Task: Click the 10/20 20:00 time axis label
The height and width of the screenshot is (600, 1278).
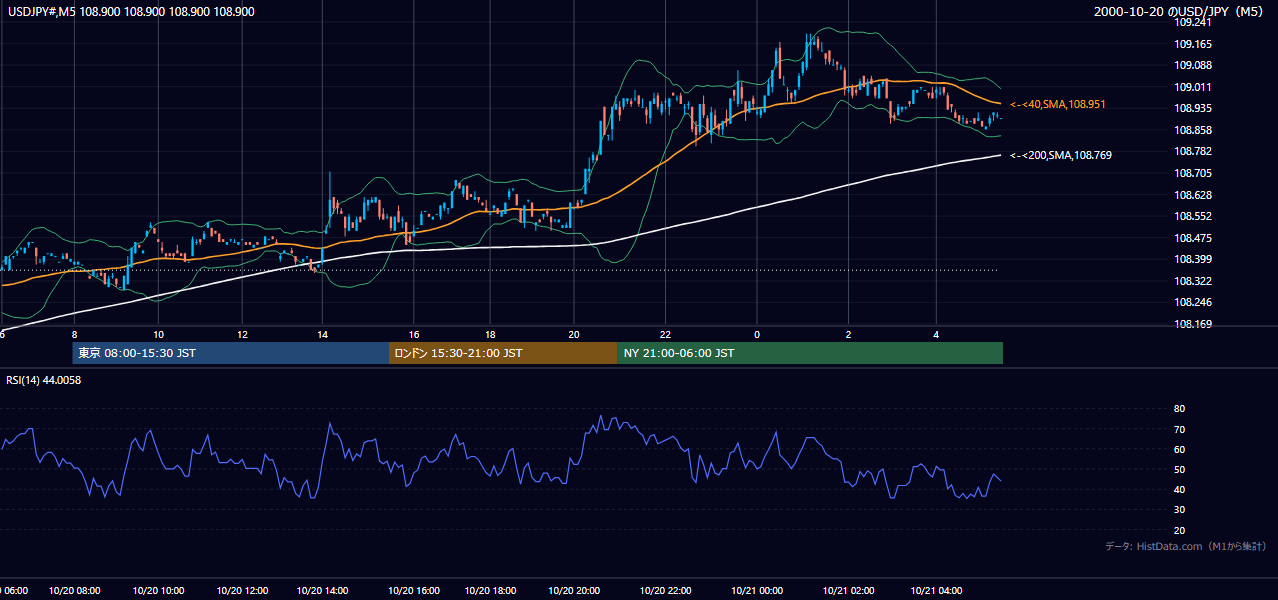Action: point(574,591)
